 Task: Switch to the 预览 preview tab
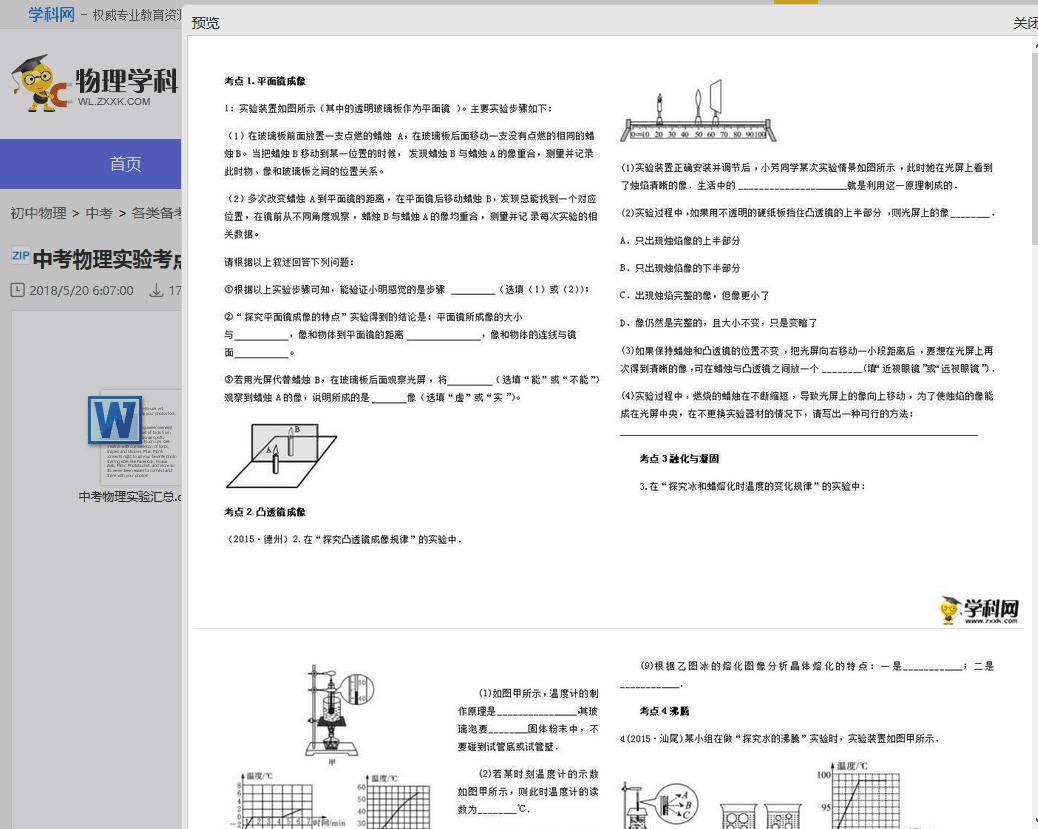point(204,22)
